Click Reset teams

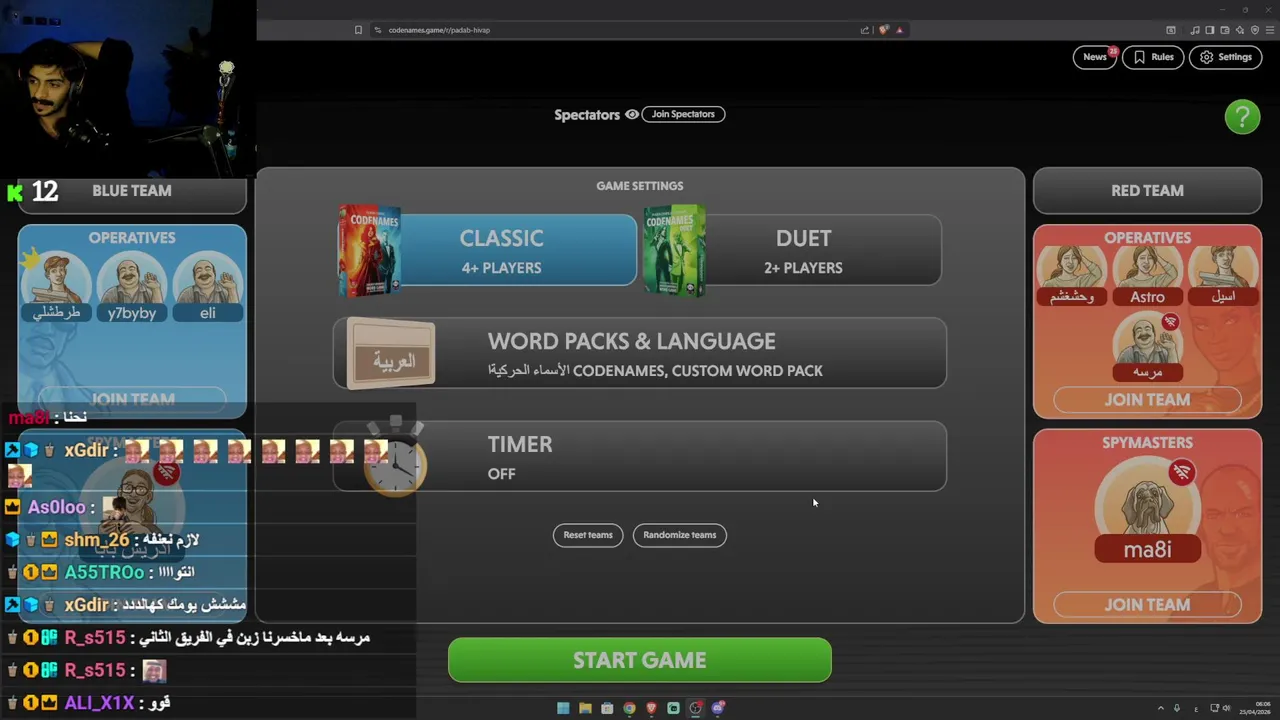pos(588,535)
